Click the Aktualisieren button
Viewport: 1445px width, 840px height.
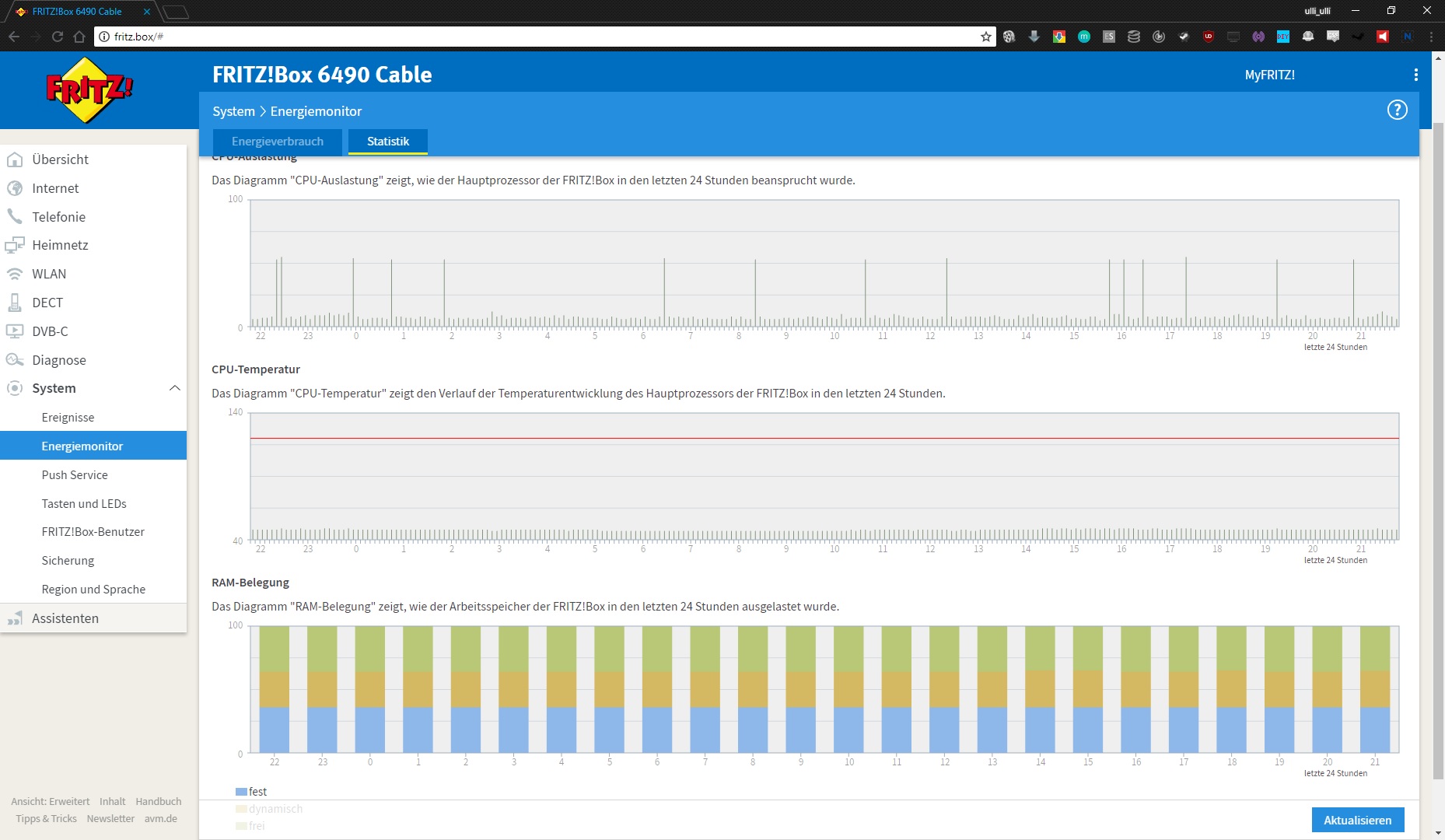(1357, 820)
